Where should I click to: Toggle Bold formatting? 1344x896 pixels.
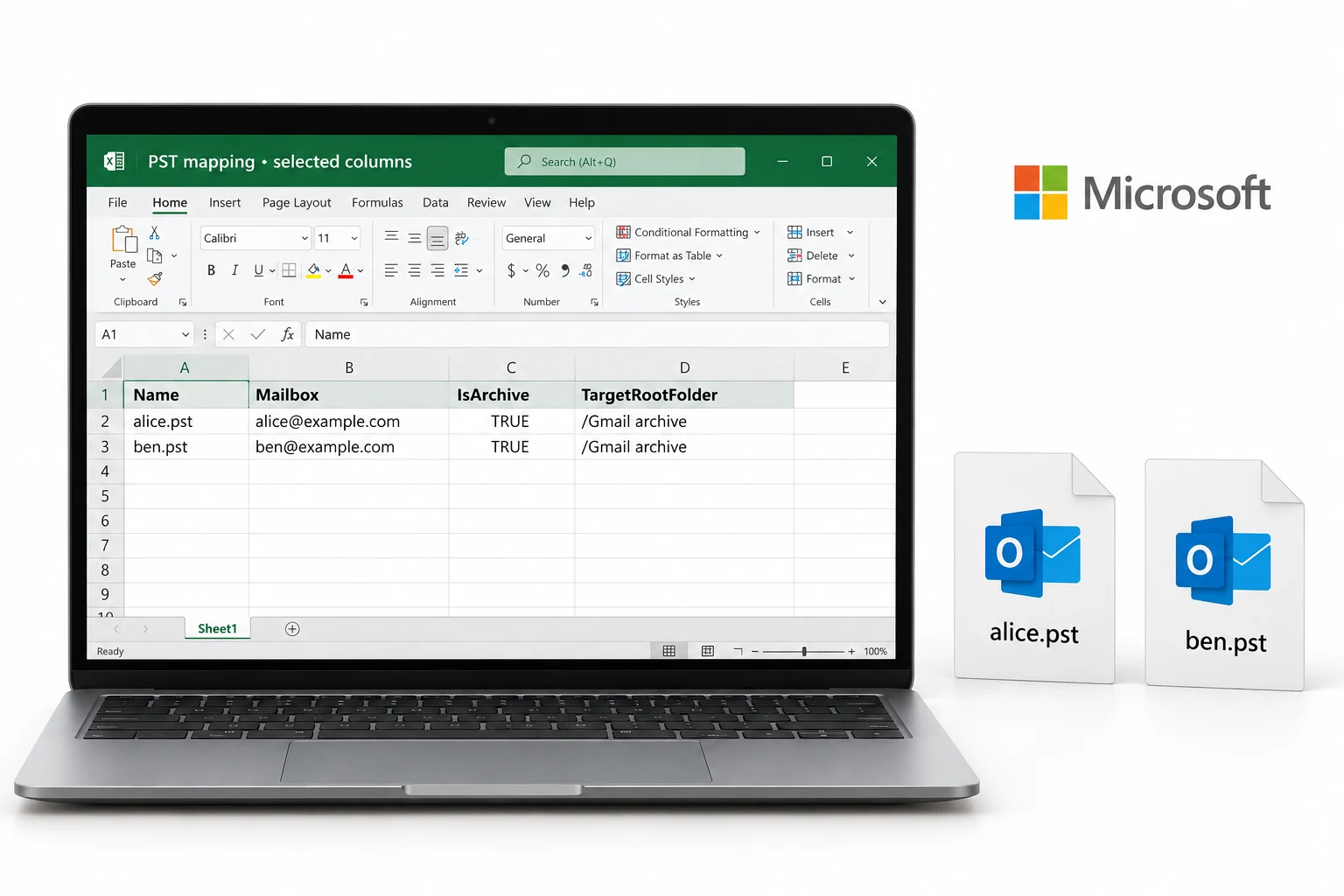[x=211, y=270]
